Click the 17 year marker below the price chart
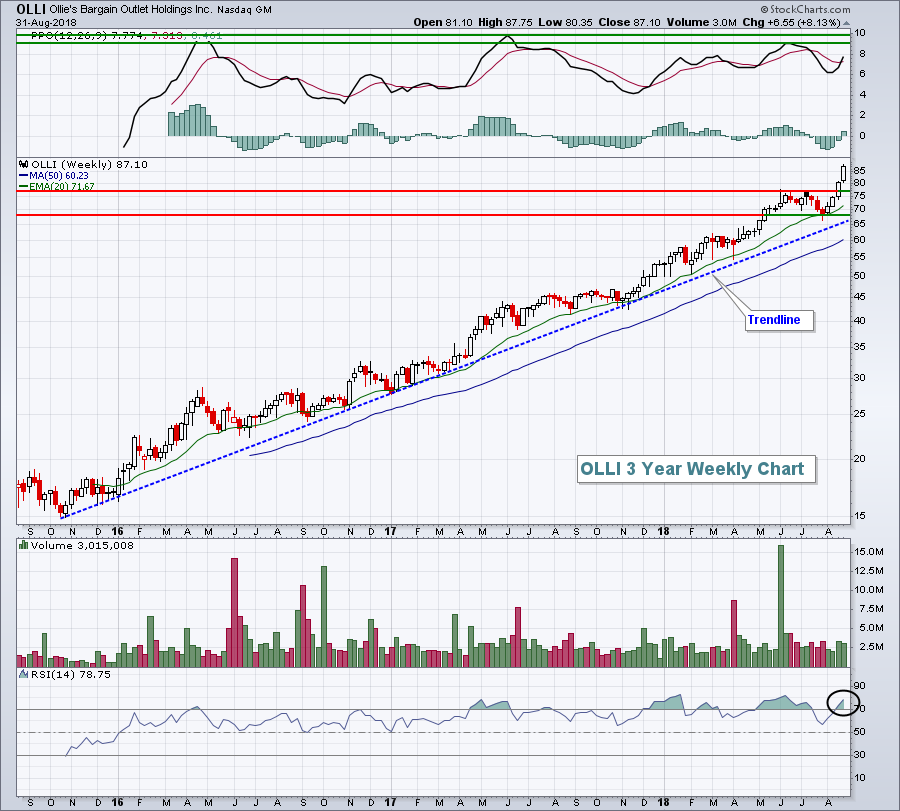 point(390,531)
